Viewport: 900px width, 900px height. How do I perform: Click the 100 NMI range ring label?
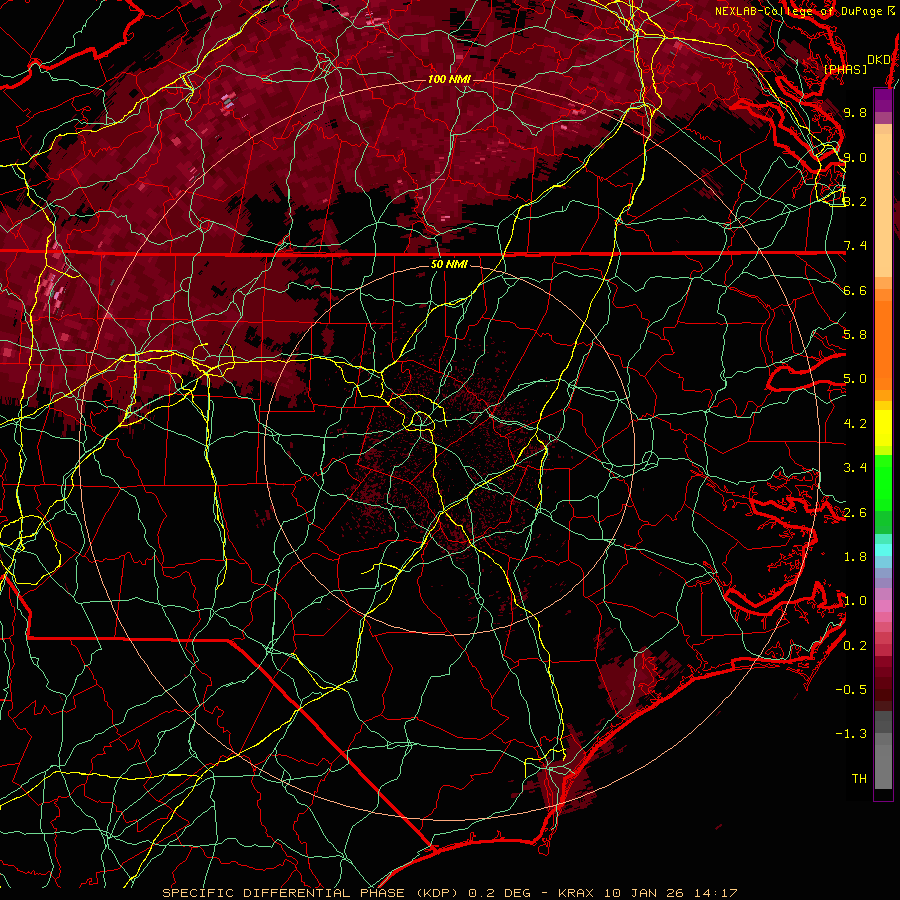click(x=449, y=79)
